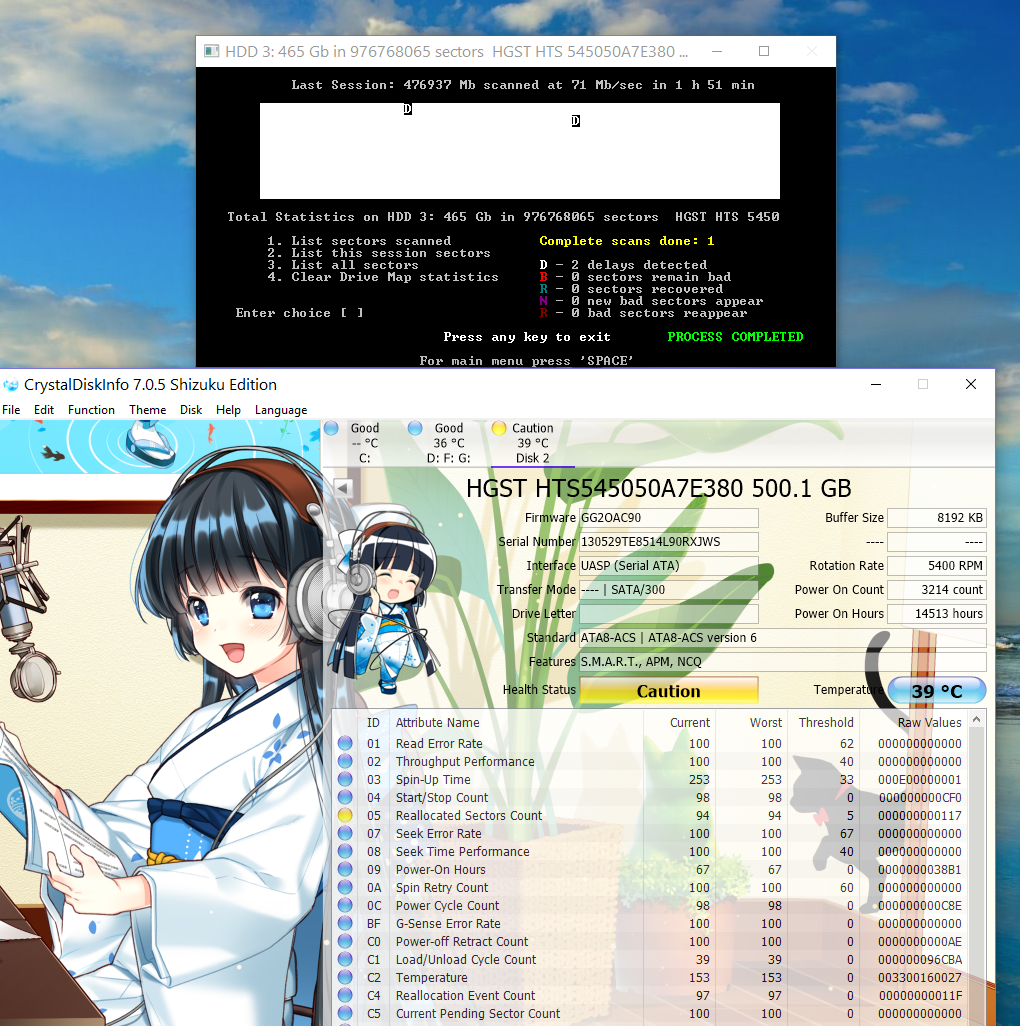Click the yellow caution orb for Disk 2

(x=499, y=428)
